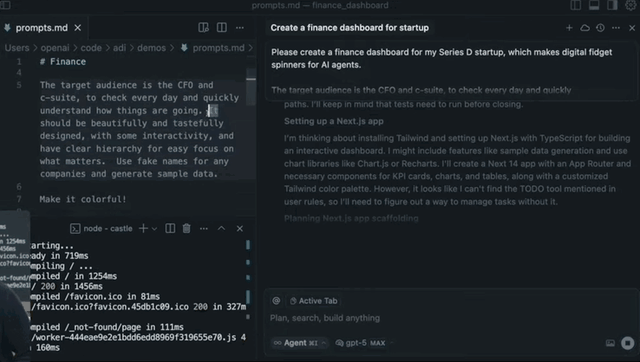
Task: Open the gpt-5 MAX model selector
Action: point(361,343)
